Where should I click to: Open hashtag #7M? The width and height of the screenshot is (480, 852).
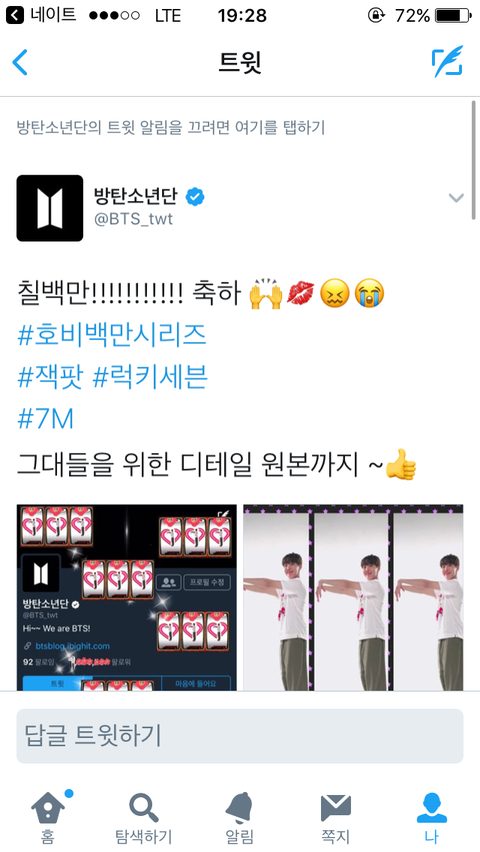click(x=45, y=419)
